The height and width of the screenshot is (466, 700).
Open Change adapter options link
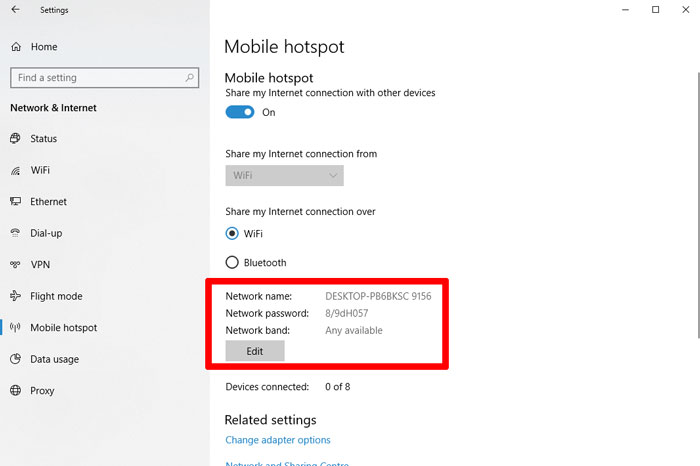[x=278, y=440]
